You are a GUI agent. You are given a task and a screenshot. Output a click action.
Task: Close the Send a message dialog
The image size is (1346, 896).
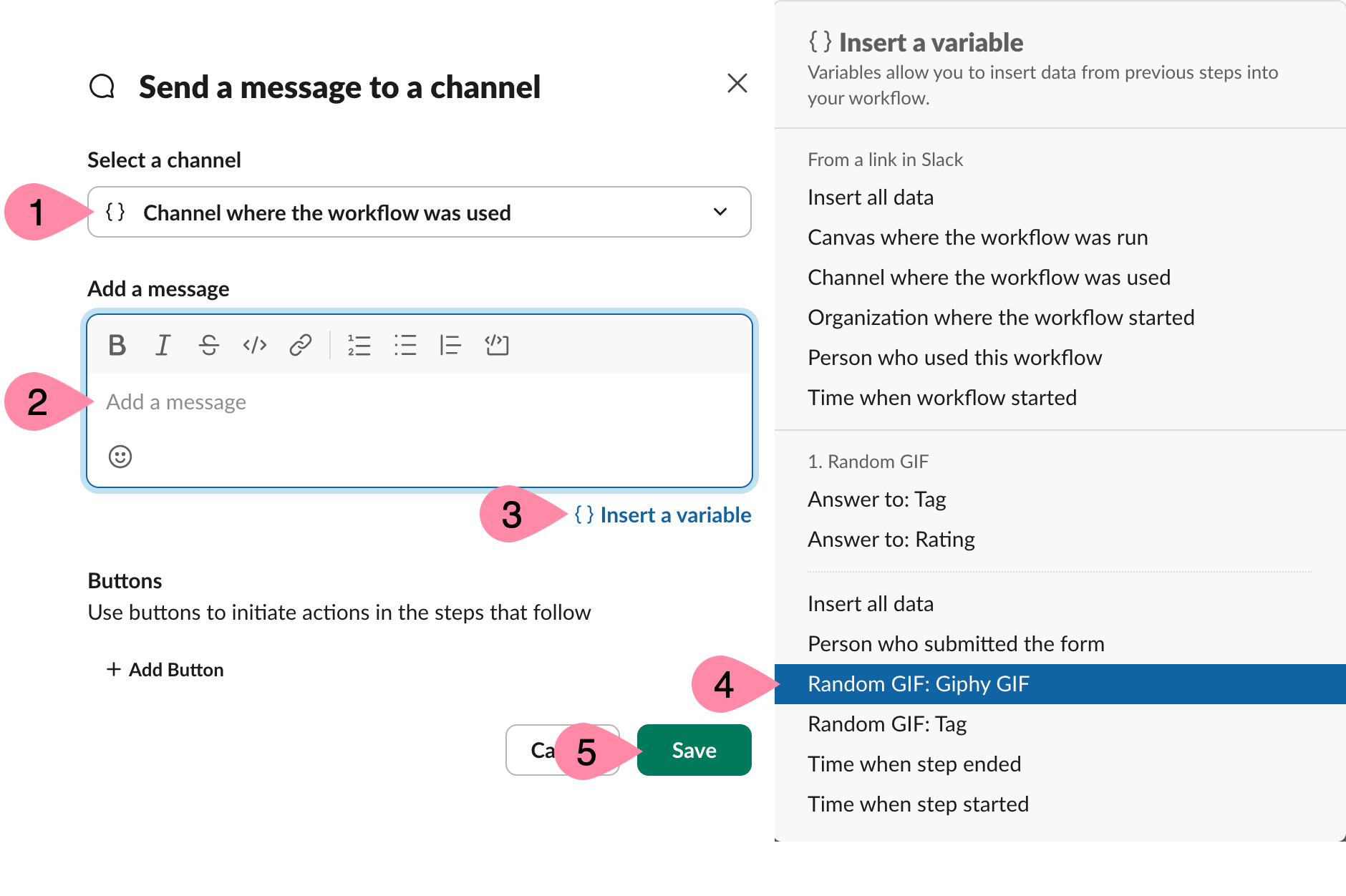point(737,84)
